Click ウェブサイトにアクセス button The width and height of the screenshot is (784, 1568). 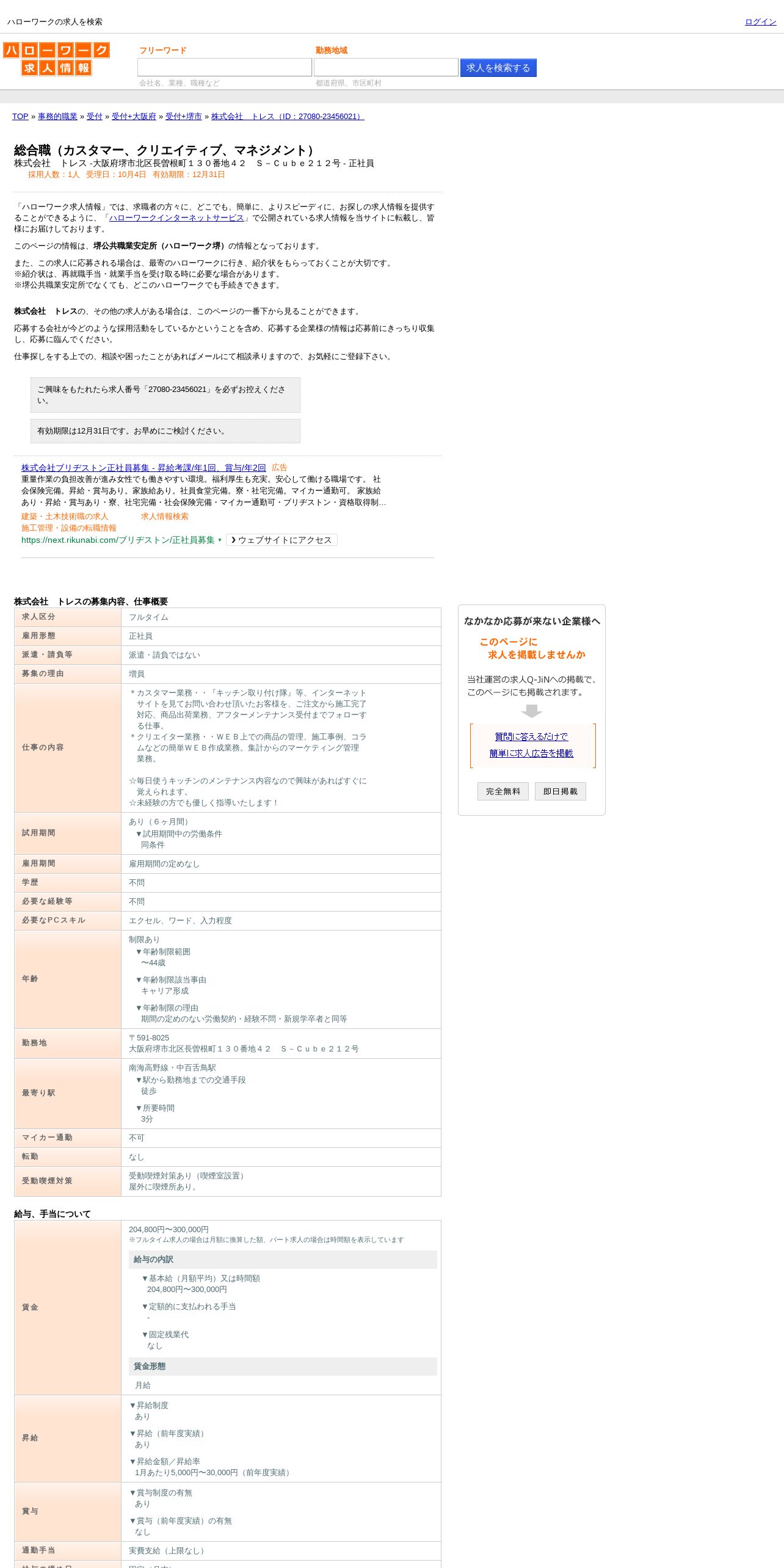click(281, 540)
